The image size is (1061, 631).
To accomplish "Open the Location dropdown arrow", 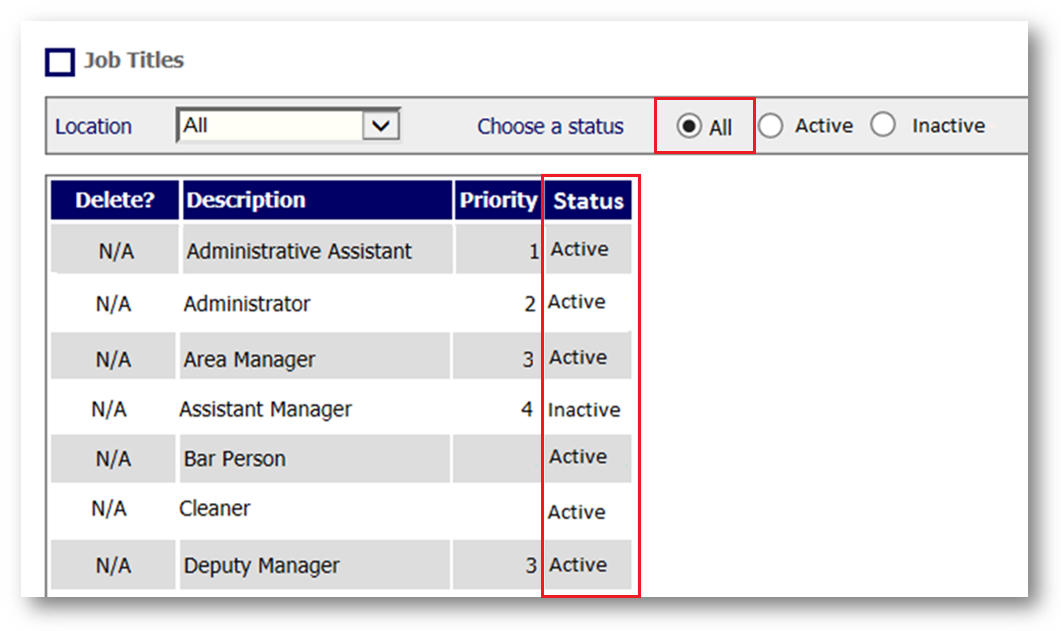I will [380, 126].
